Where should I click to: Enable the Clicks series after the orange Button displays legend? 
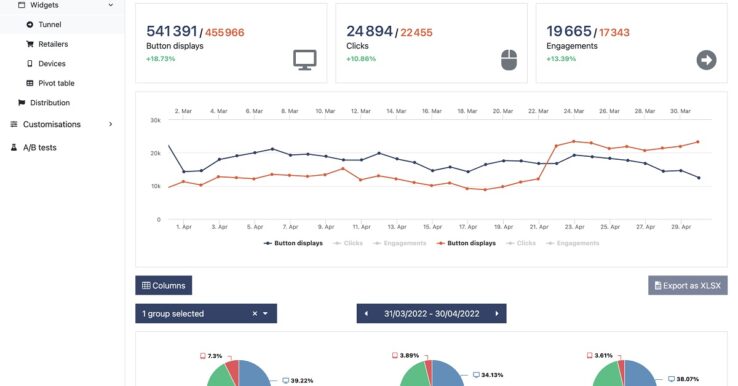pos(521,243)
